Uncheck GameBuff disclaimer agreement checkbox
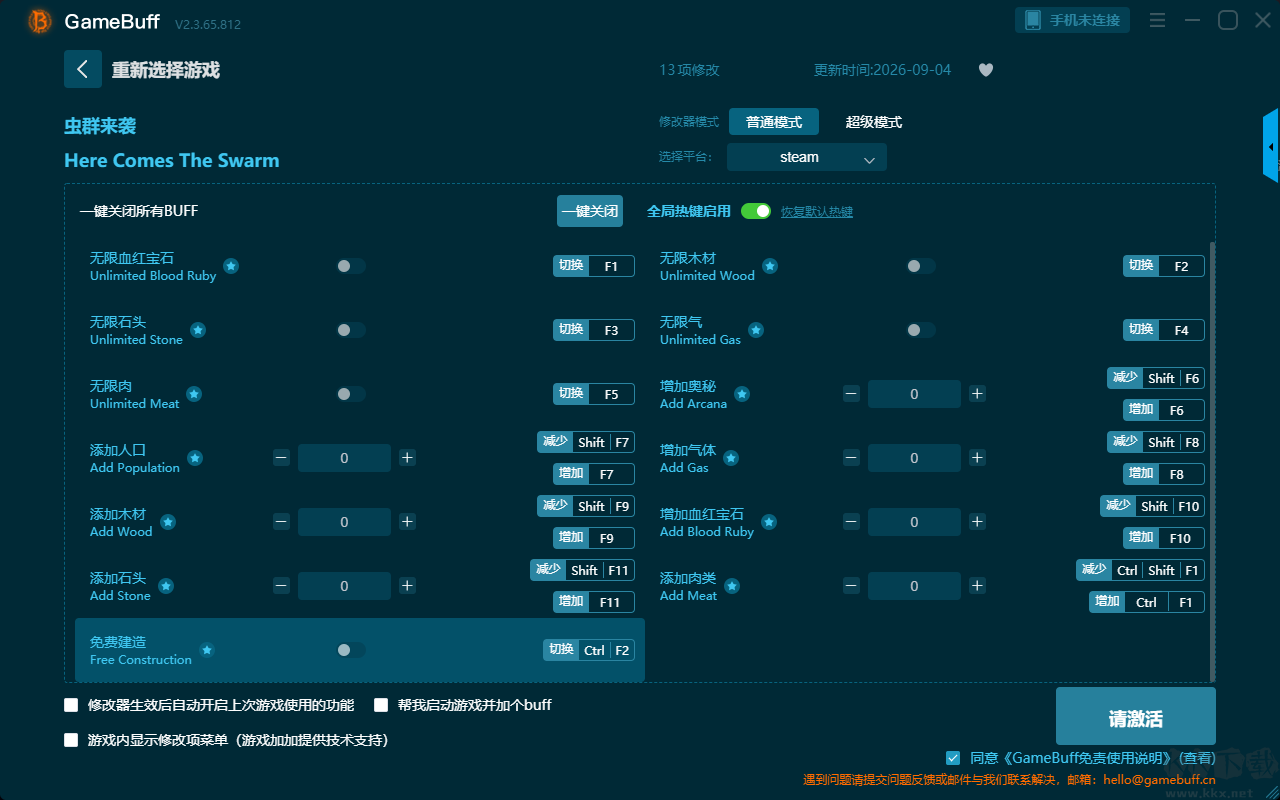This screenshot has width=1280, height=800. tap(953, 758)
